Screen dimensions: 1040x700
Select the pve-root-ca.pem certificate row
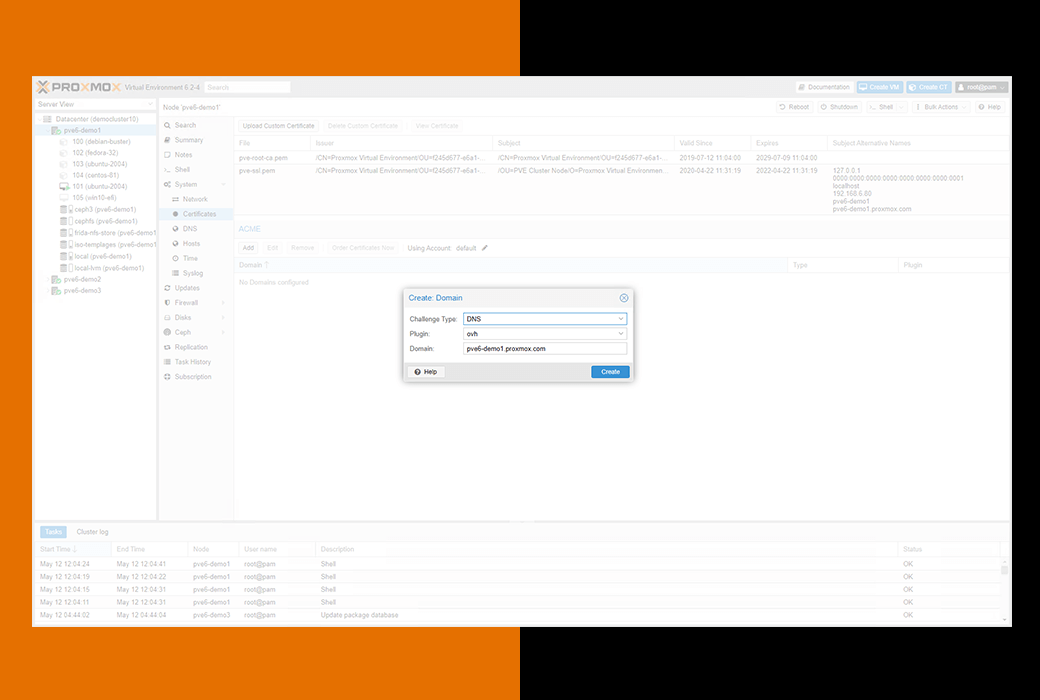click(x=623, y=158)
